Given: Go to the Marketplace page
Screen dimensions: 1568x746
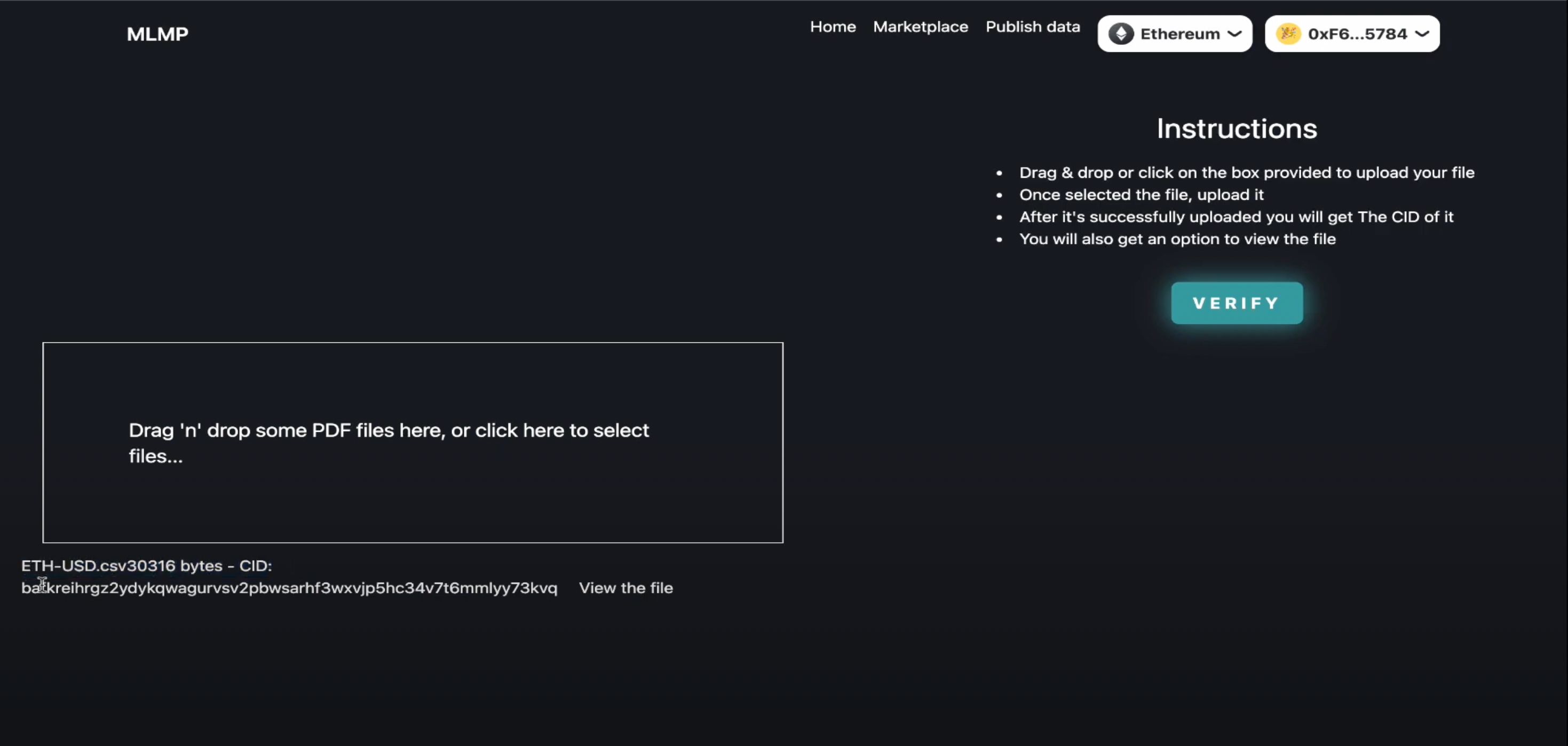Looking at the screenshot, I should [x=920, y=27].
